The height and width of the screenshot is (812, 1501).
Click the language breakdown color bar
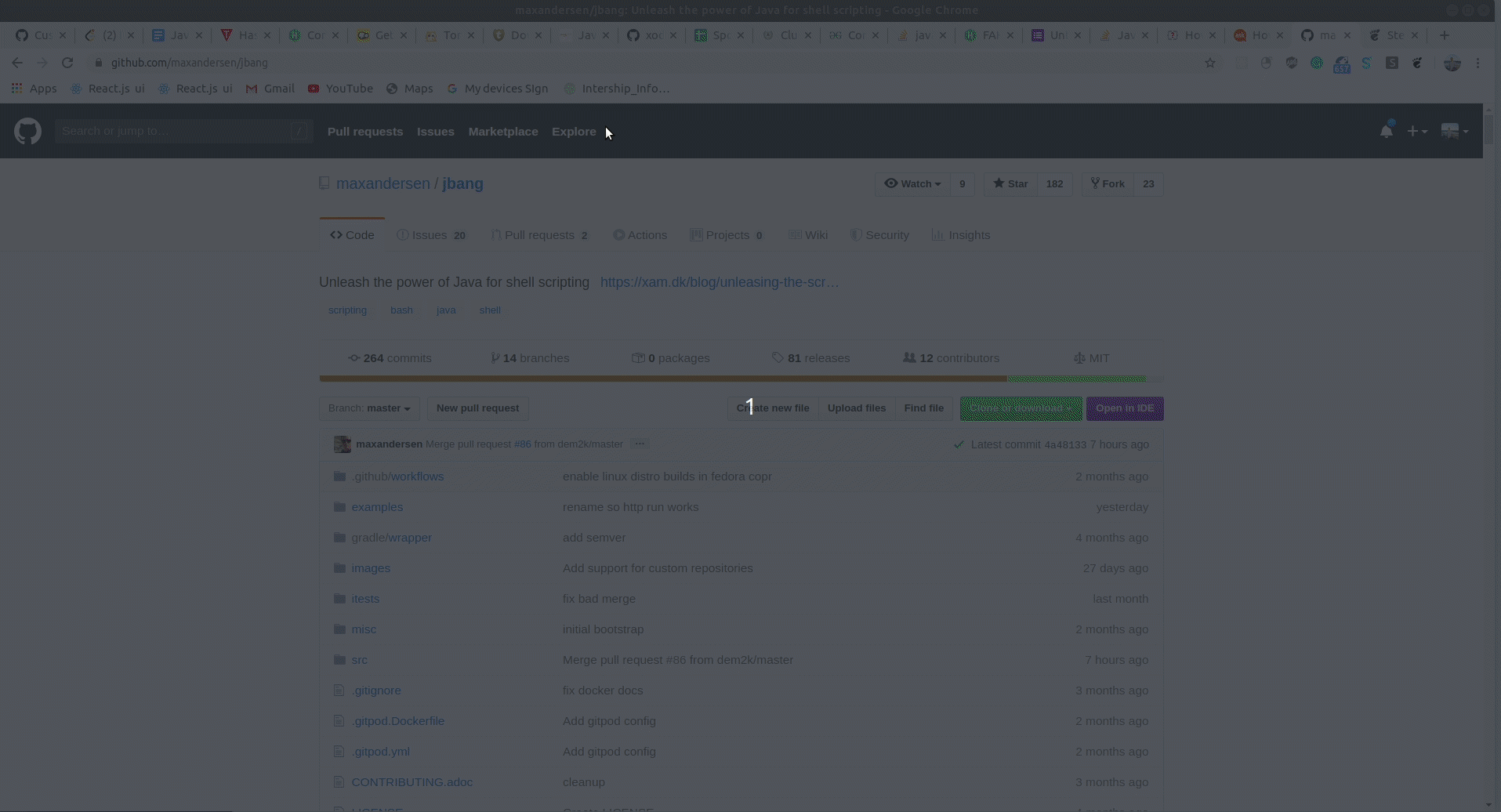[x=741, y=379]
